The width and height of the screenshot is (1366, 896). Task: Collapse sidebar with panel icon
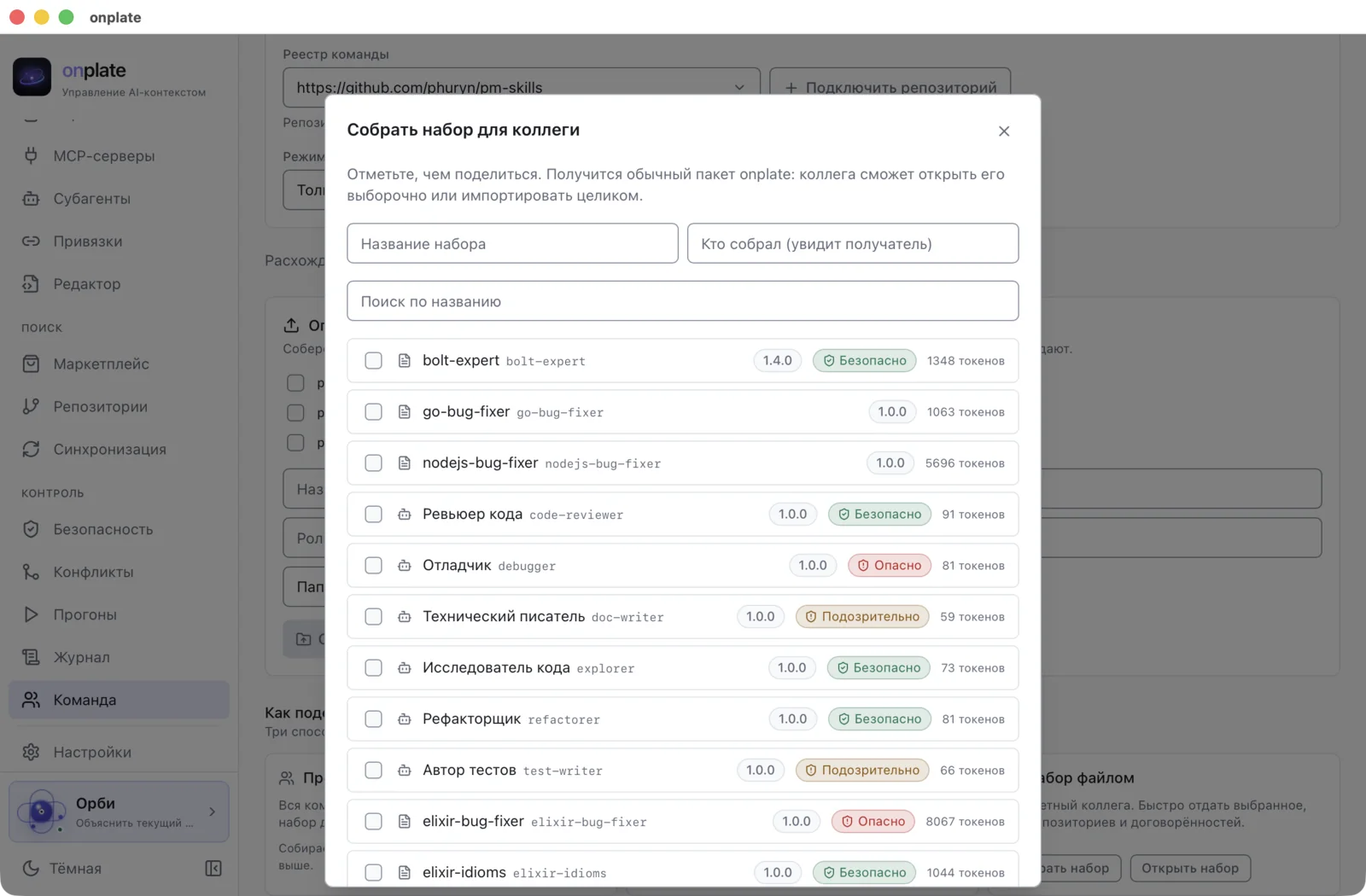[213, 869]
